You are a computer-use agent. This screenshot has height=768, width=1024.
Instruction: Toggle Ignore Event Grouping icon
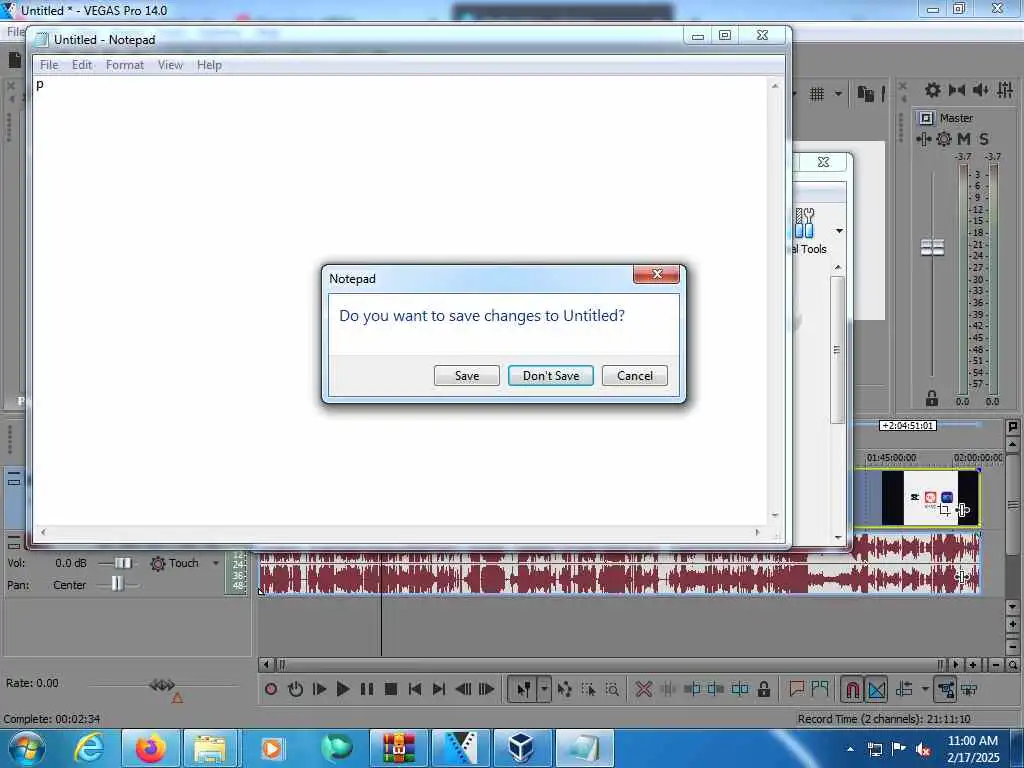[x=969, y=689]
